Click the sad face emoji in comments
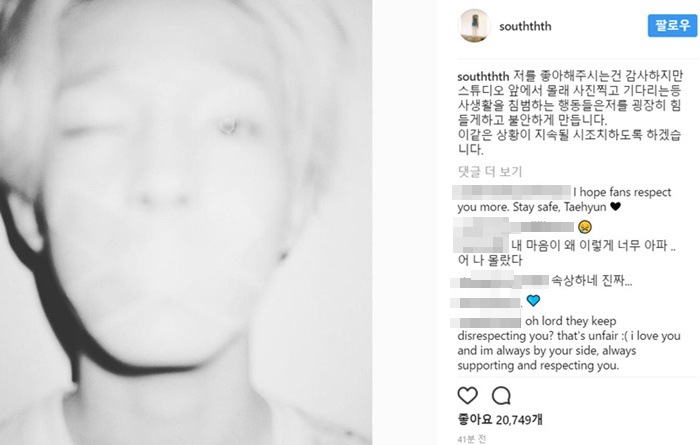Screen dimensions: 700x445 [x=584, y=227]
